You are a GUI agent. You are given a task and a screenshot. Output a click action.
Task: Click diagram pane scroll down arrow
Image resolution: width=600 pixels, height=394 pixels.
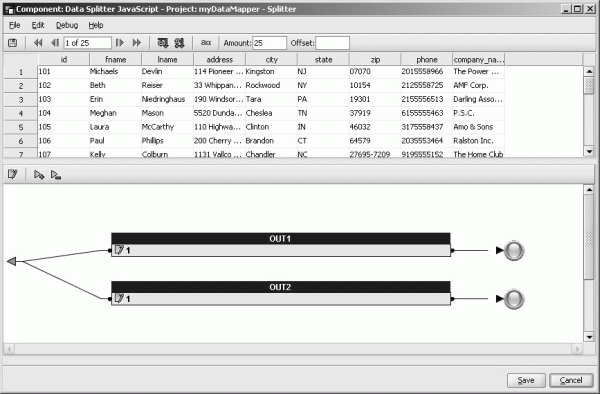pos(589,337)
